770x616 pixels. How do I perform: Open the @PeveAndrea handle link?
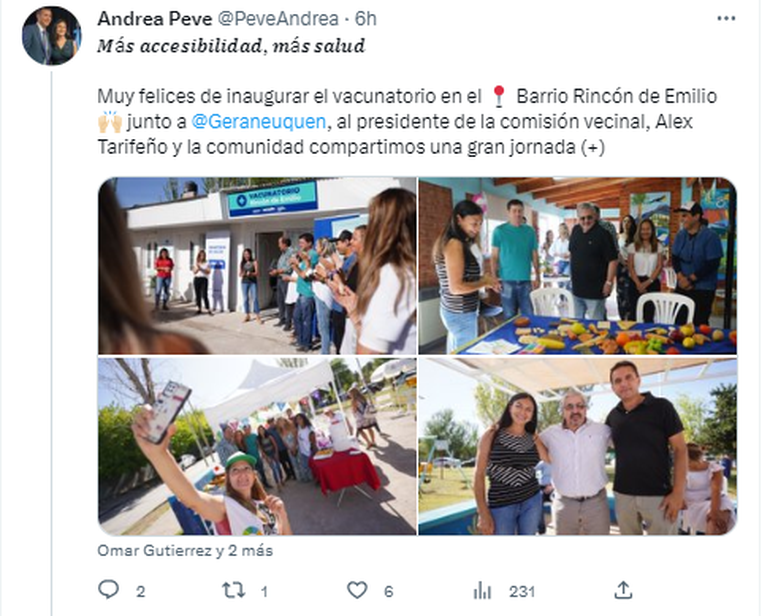click(x=277, y=19)
